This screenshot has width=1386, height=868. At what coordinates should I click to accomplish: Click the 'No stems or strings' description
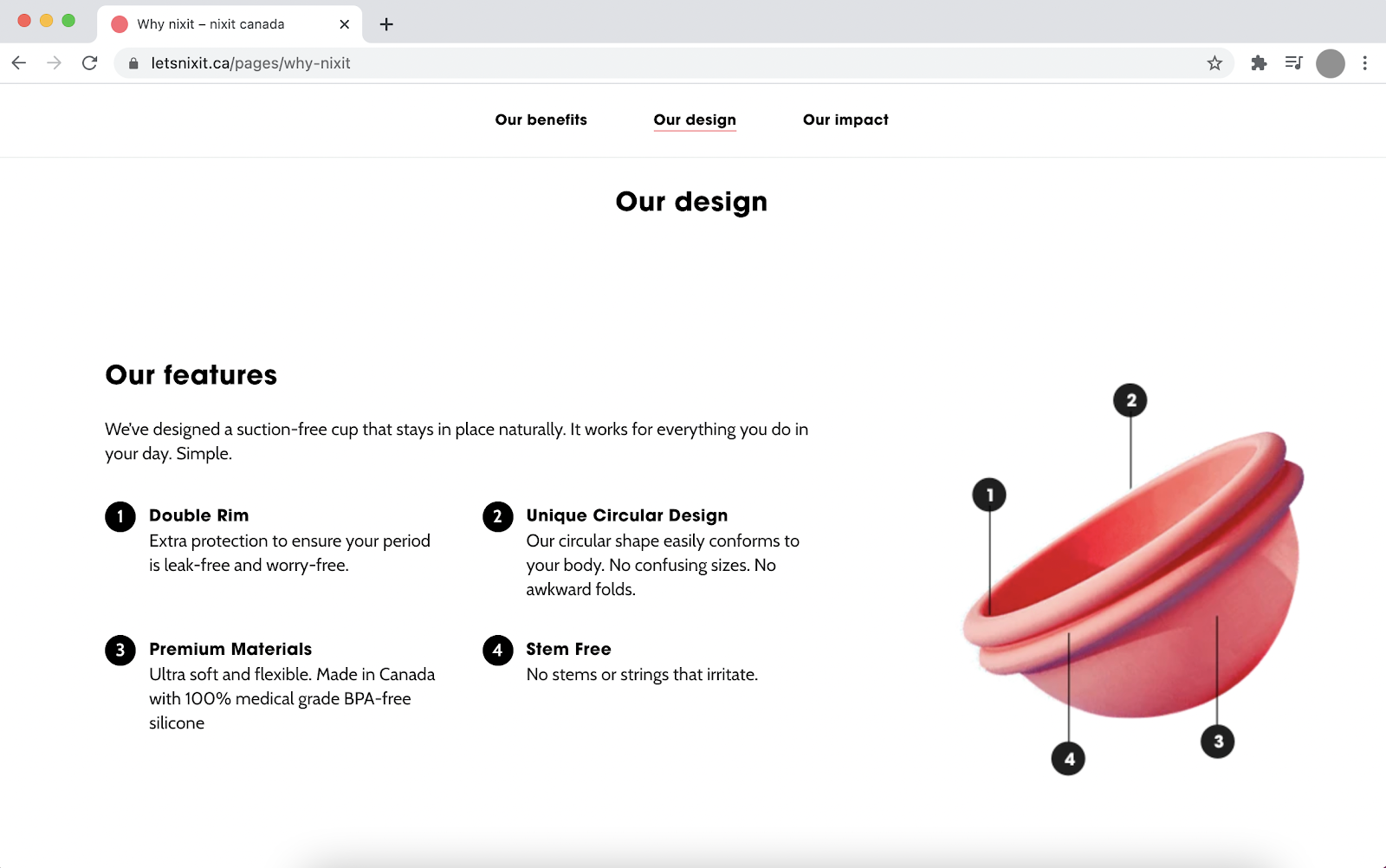tap(642, 675)
